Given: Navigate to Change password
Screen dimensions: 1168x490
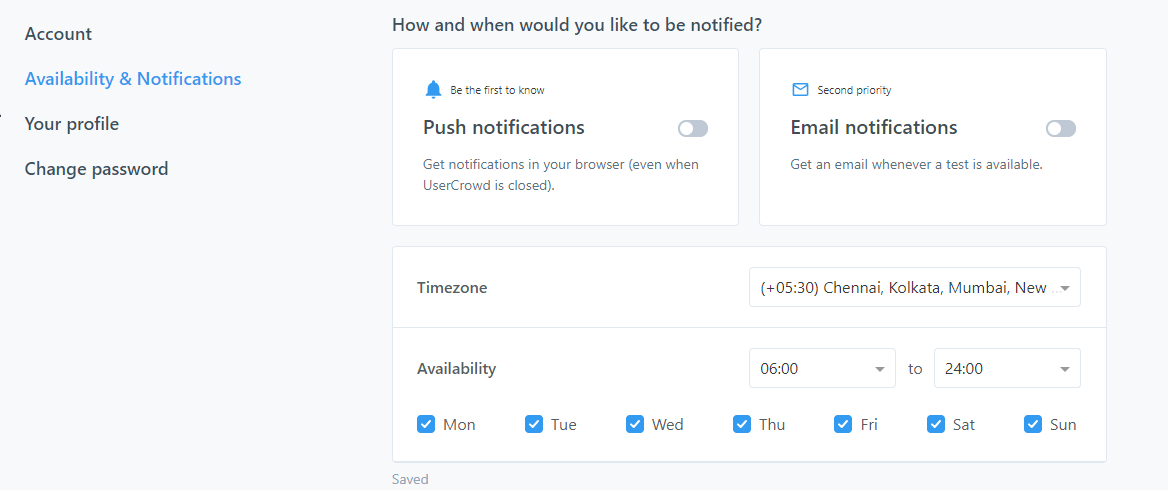Looking at the screenshot, I should 96,169.
